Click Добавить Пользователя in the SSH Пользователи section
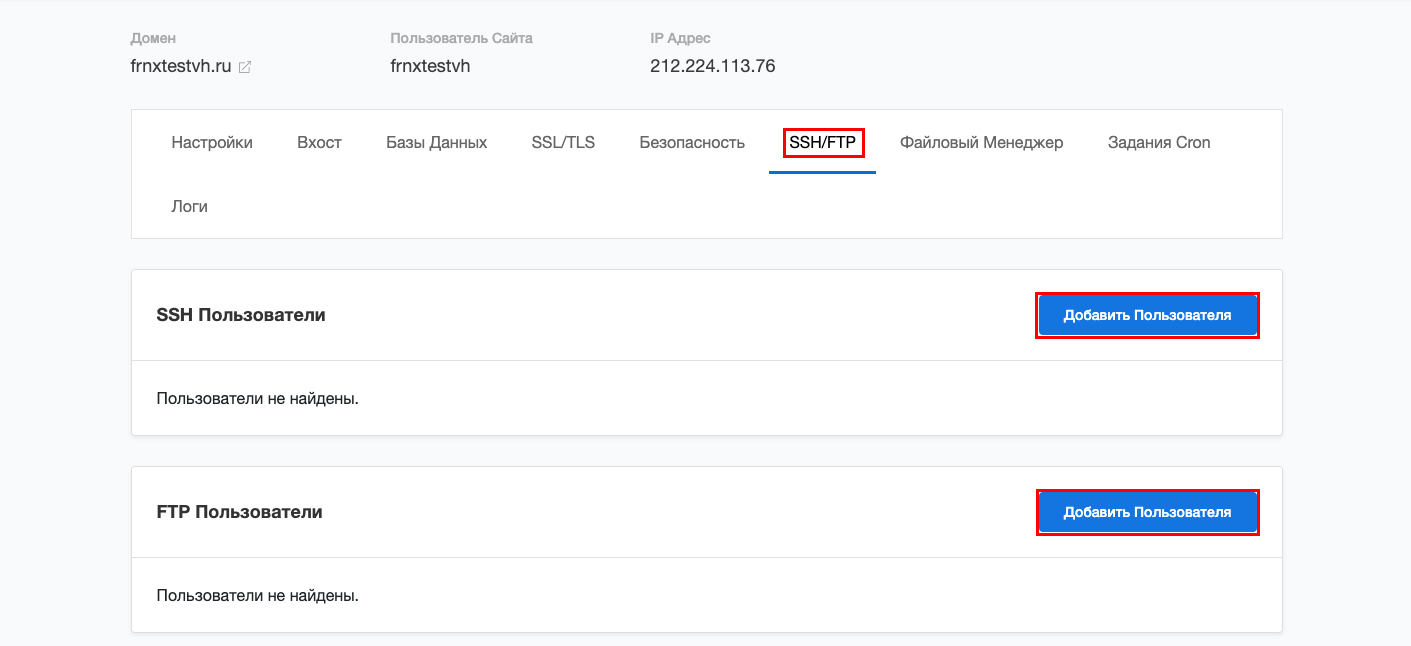Viewport: 1411px width, 646px height. pos(1147,315)
